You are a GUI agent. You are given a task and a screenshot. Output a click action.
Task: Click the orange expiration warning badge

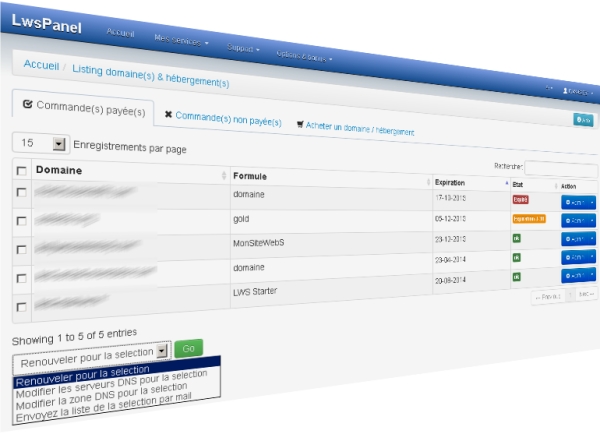tap(527, 218)
